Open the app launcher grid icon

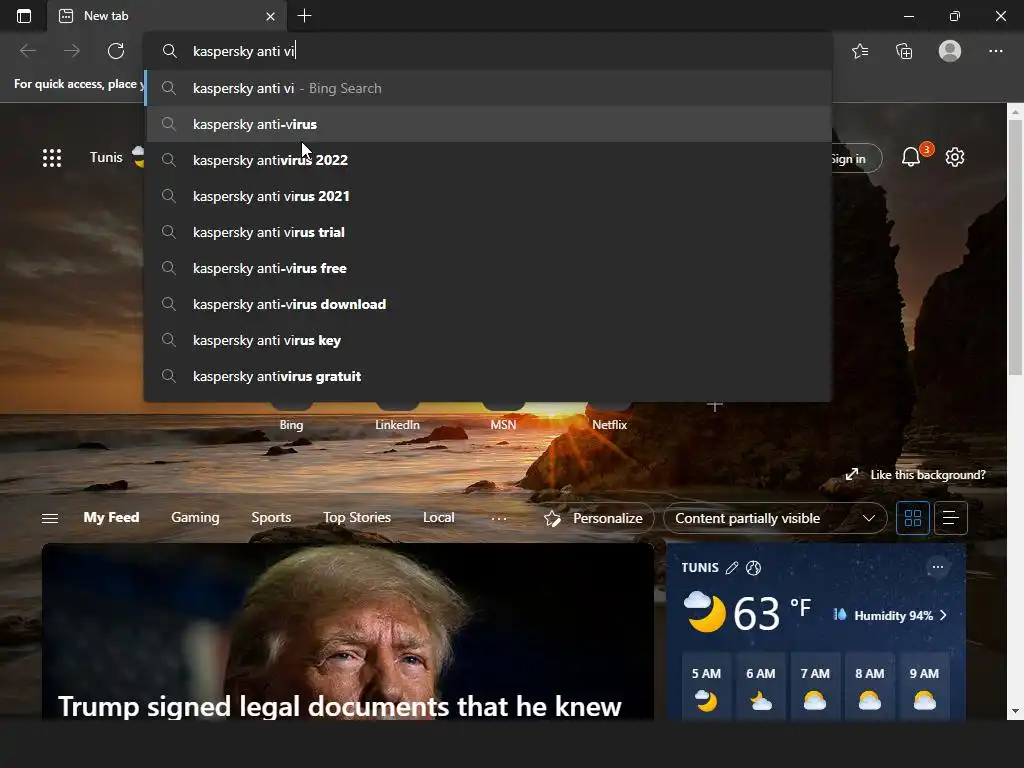pyautogui.click(x=52, y=157)
